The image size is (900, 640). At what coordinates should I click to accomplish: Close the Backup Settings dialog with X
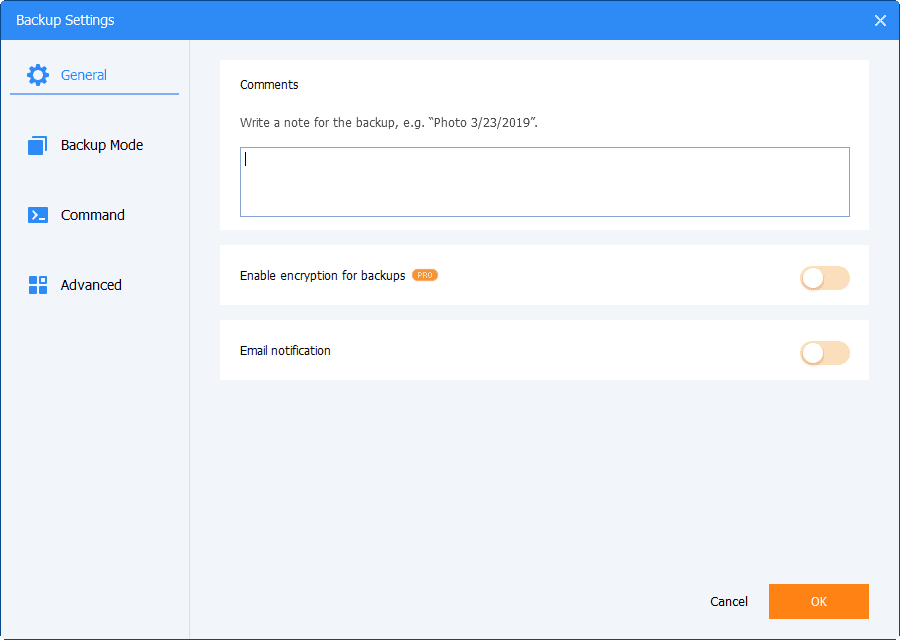pos(880,20)
